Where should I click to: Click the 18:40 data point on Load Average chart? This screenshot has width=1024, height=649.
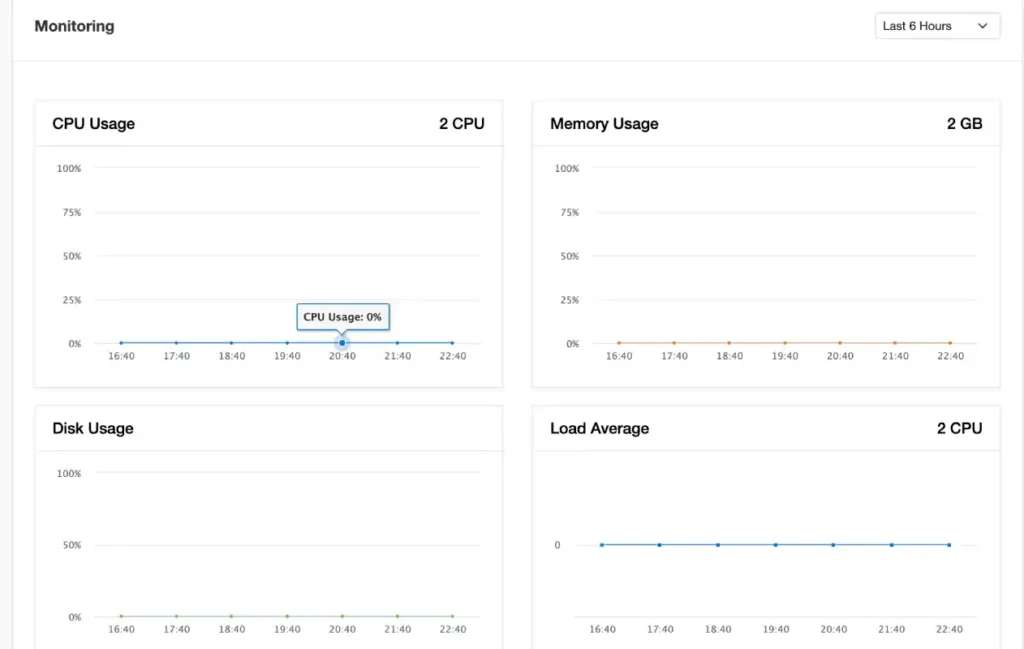coord(718,545)
